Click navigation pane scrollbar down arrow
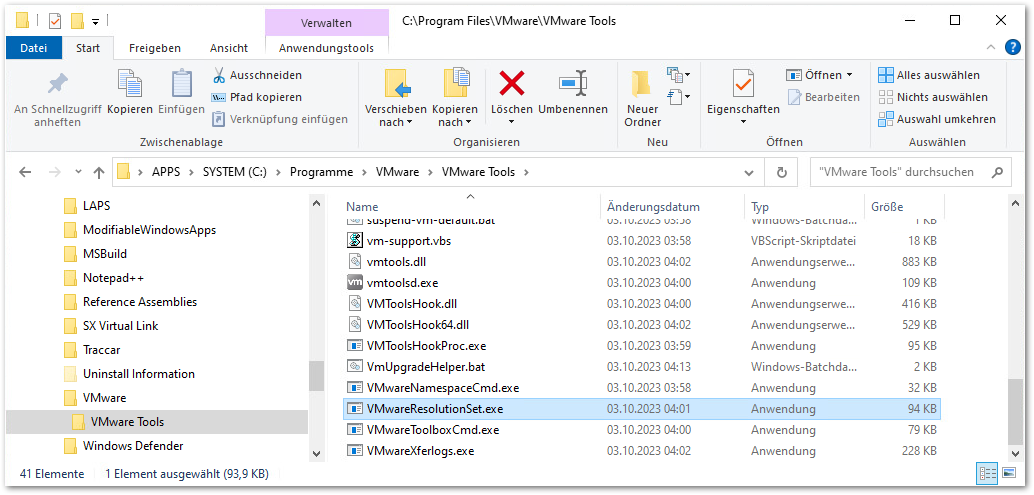1034x495 pixels. point(316,453)
